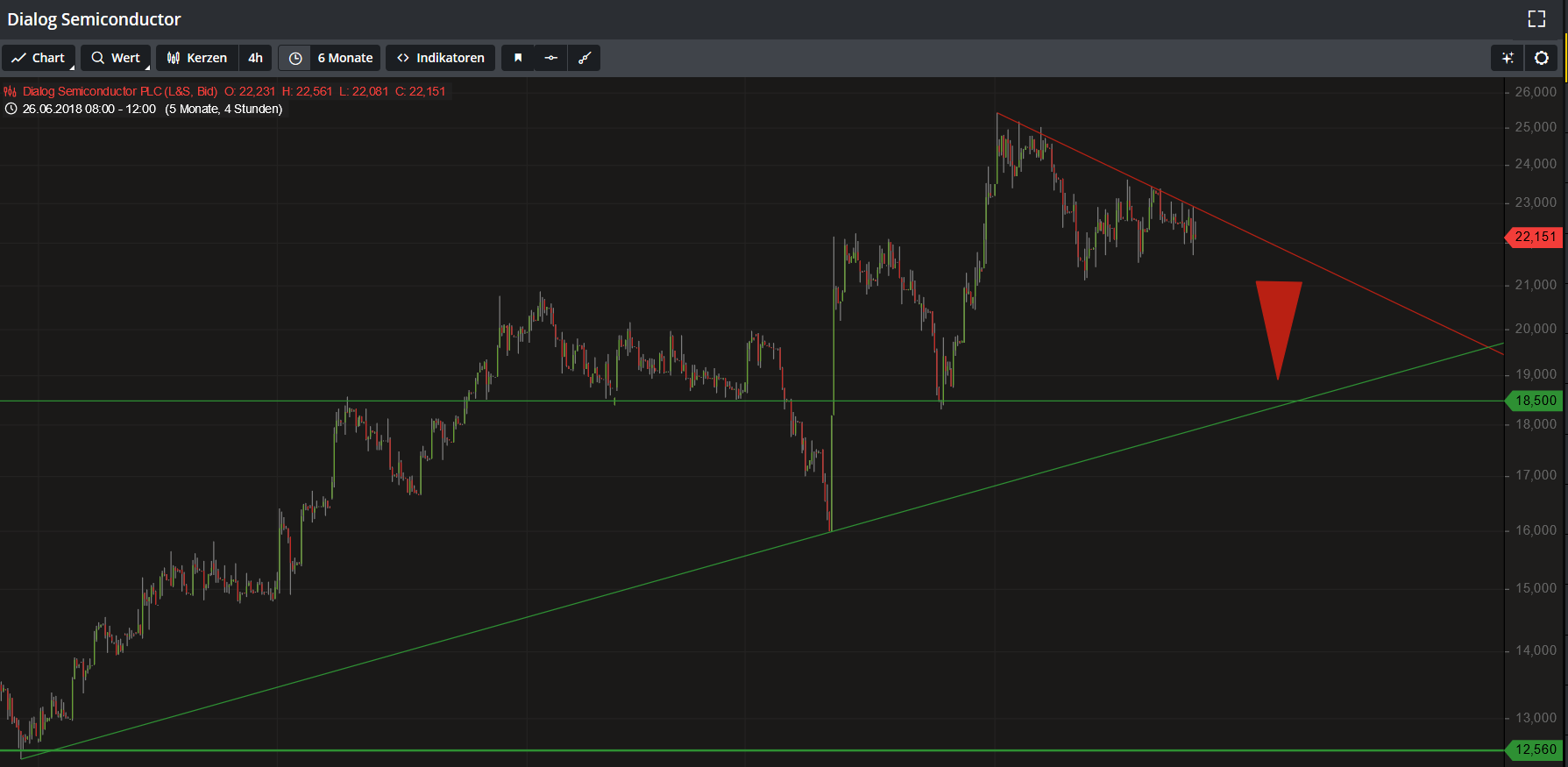This screenshot has width=1568, height=767.
Task: Click the 23,000 price axis label
Action: click(1536, 202)
